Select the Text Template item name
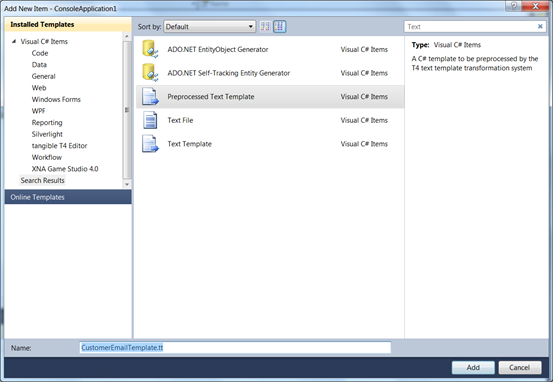 tap(189, 144)
